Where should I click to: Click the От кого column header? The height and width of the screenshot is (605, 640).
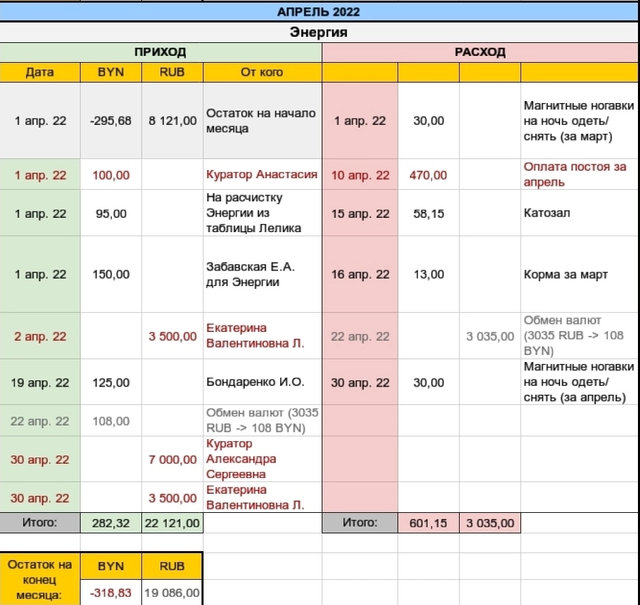coord(262,72)
